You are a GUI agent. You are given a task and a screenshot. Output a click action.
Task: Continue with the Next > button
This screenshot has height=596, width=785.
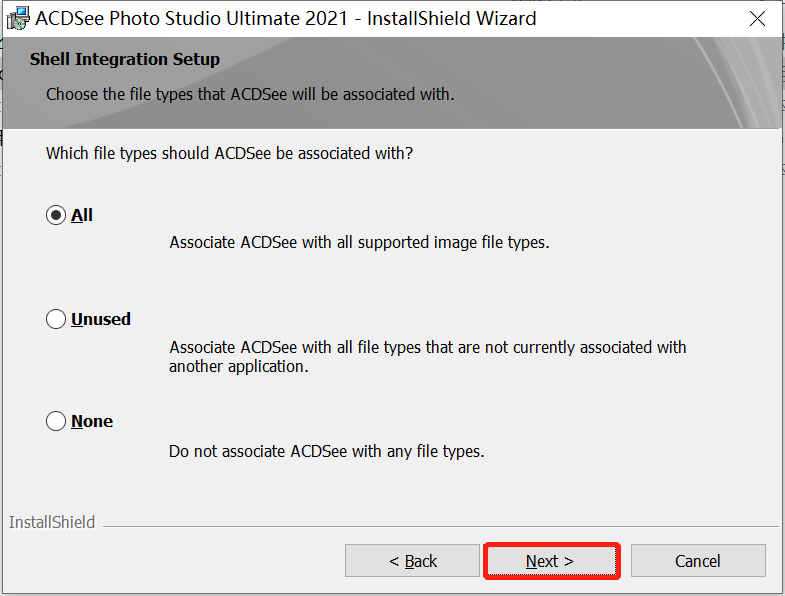point(551,561)
